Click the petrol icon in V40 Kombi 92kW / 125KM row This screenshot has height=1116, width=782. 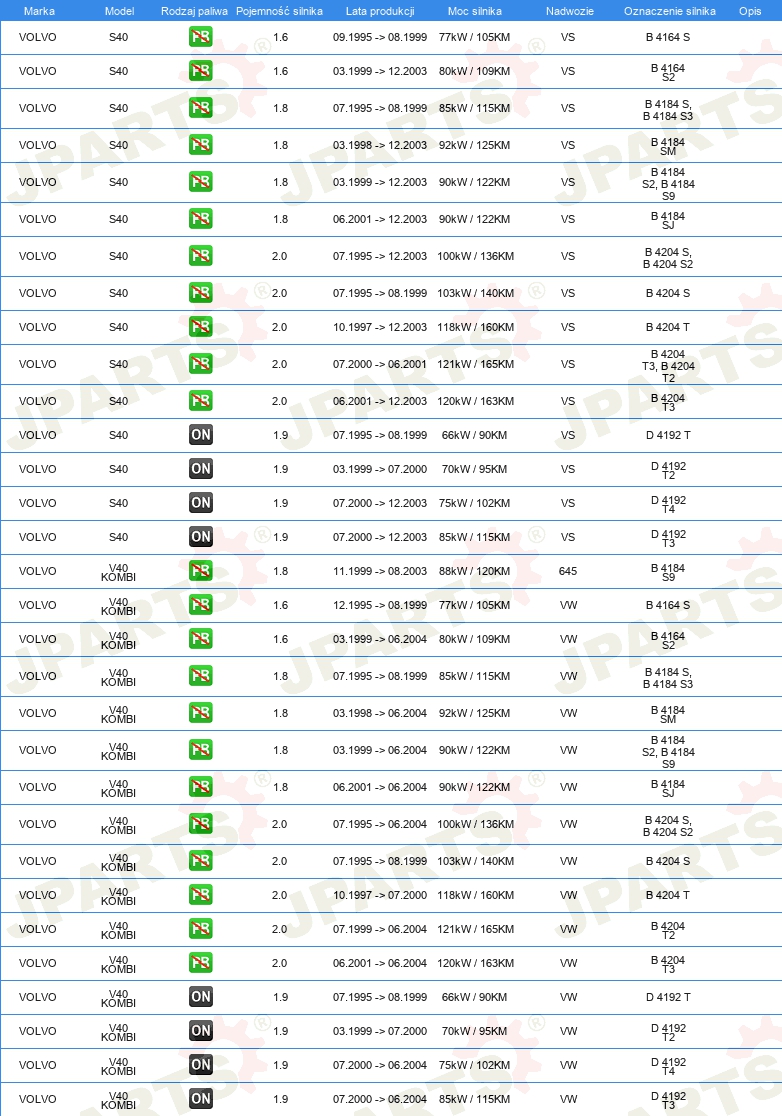pos(201,712)
